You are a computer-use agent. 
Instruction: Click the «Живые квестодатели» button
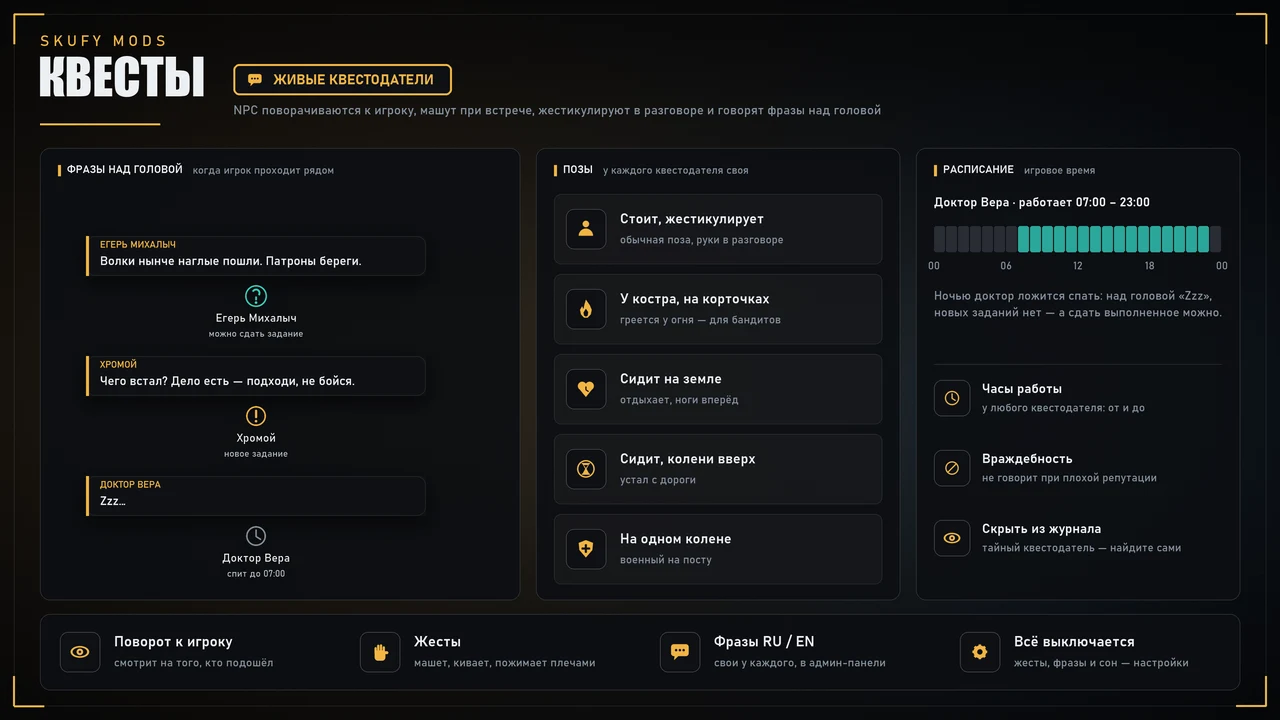click(x=342, y=79)
